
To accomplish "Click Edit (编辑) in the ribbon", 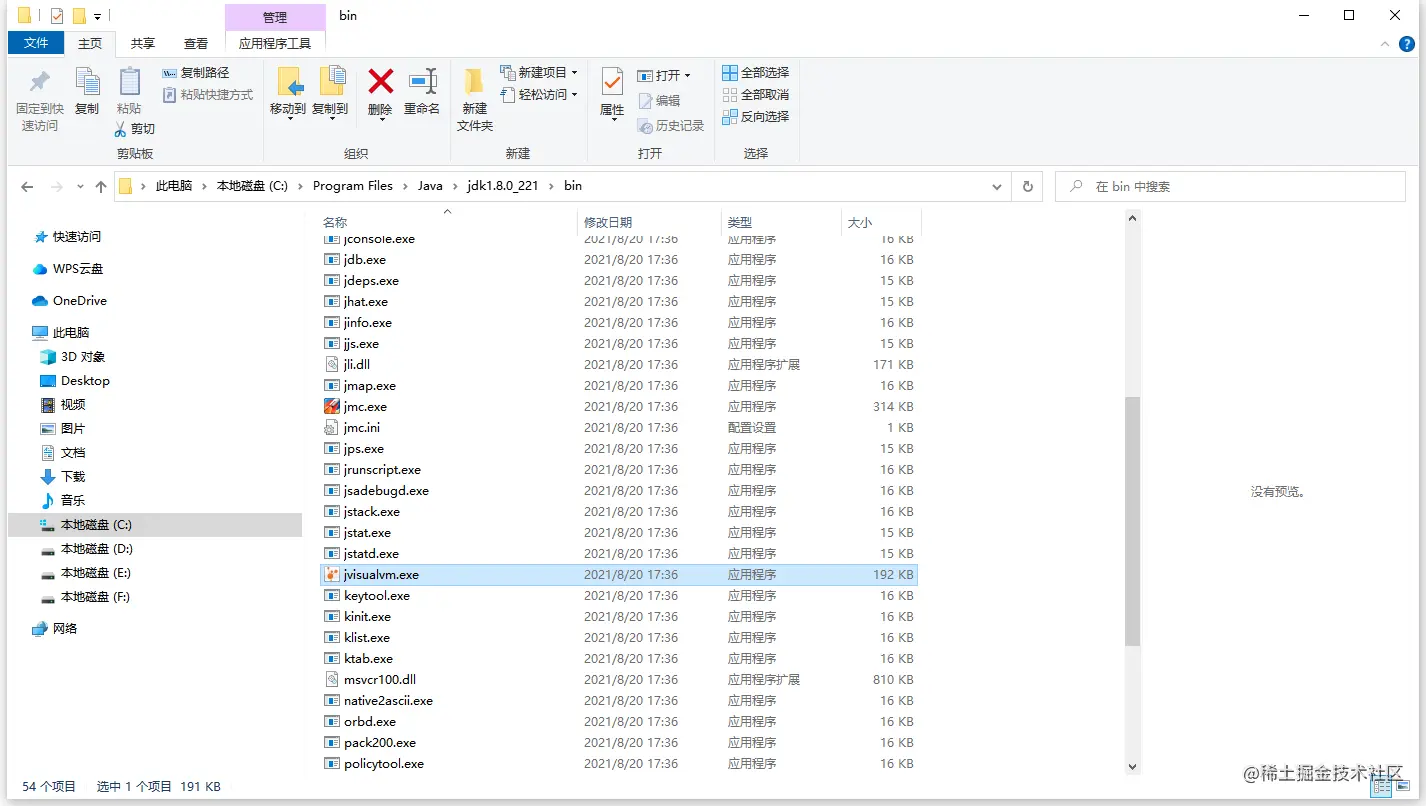I will (659, 101).
